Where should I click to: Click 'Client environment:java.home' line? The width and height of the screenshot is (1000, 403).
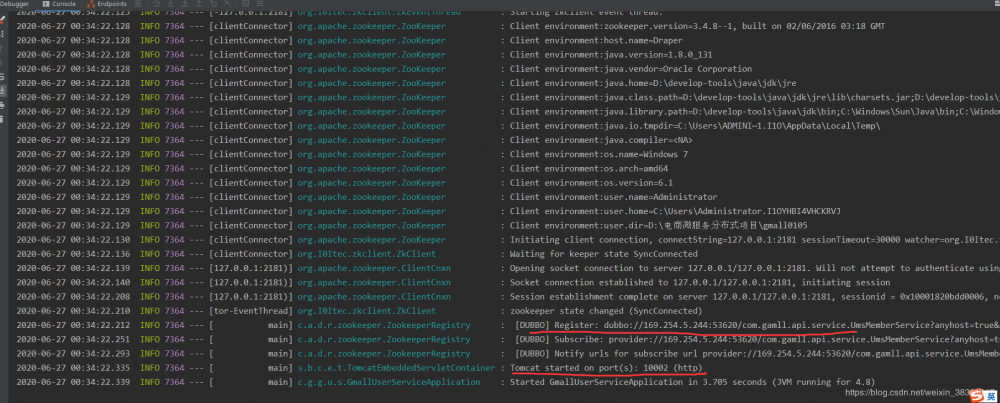(652, 83)
